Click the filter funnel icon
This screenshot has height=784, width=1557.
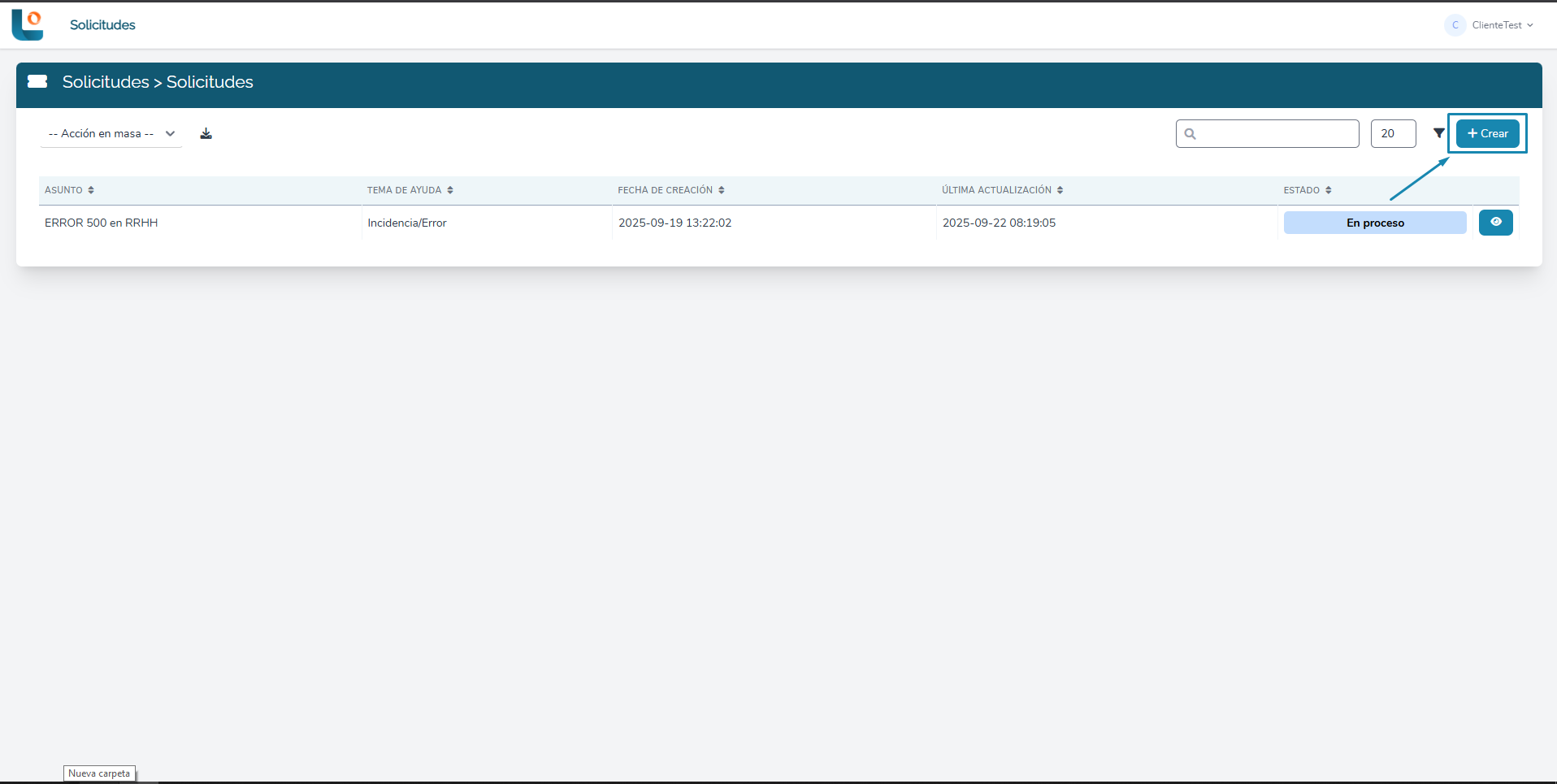click(1438, 133)
